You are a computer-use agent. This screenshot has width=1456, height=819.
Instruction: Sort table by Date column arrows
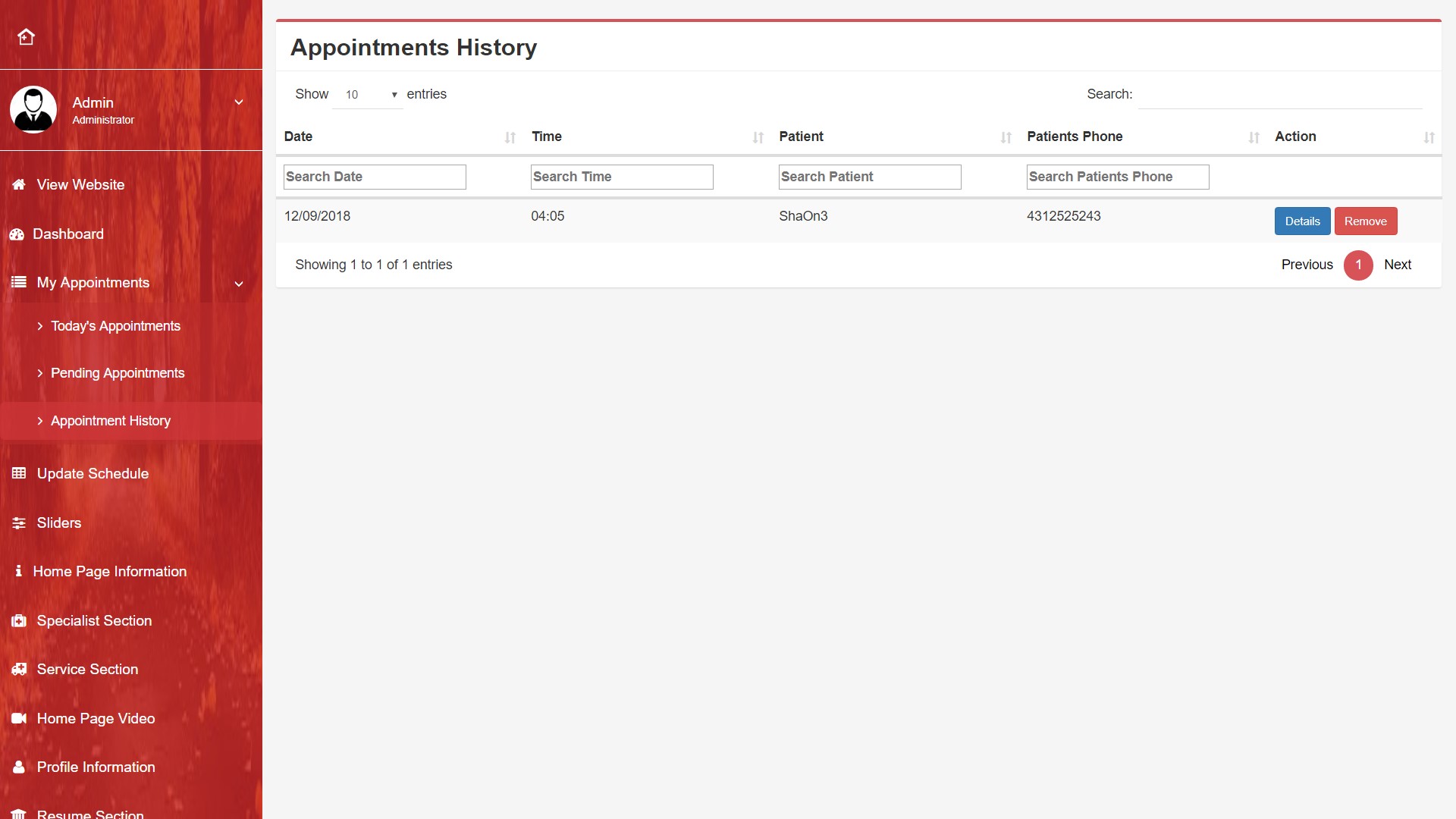point(510,137)
